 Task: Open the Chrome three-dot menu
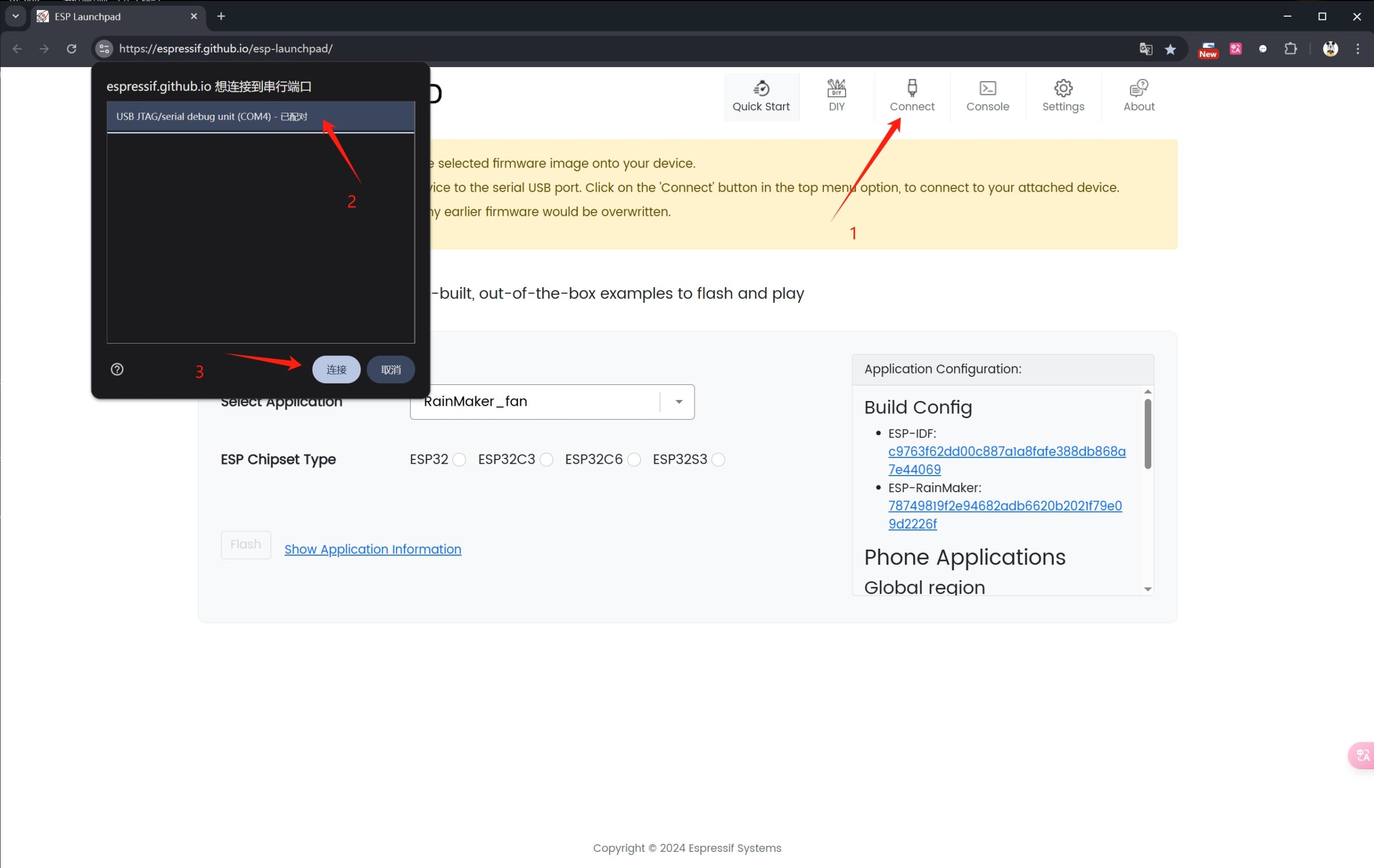1358,48
